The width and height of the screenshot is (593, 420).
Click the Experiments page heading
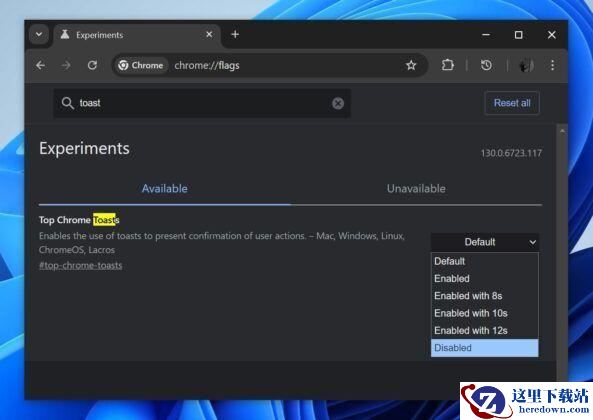tap(84, 149)
